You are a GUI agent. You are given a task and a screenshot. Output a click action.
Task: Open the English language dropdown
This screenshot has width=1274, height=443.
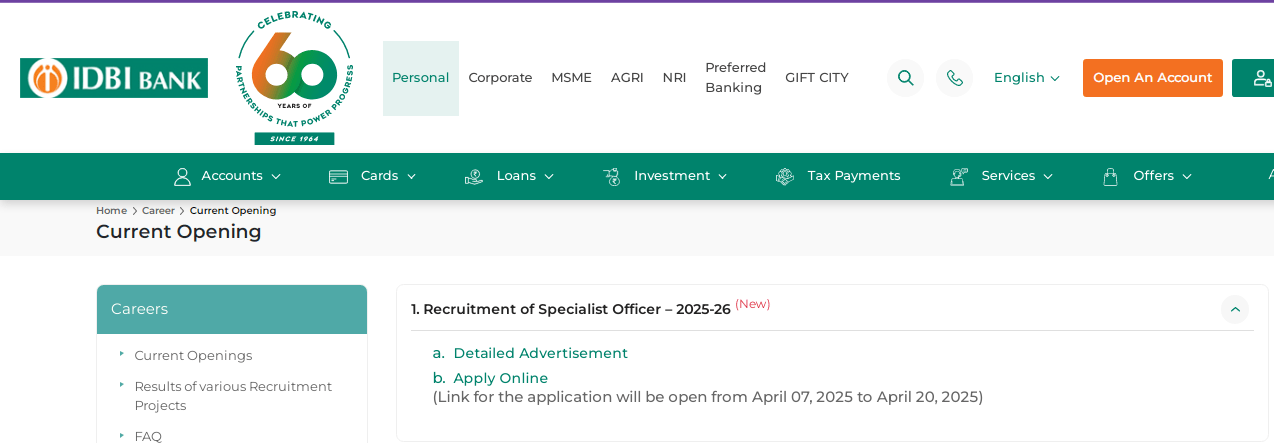[x=1026, y=78]
